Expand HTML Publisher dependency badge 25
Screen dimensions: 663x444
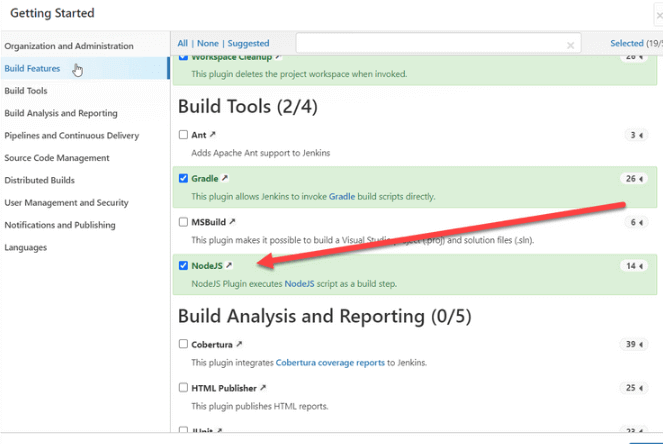tap(634, 388)
